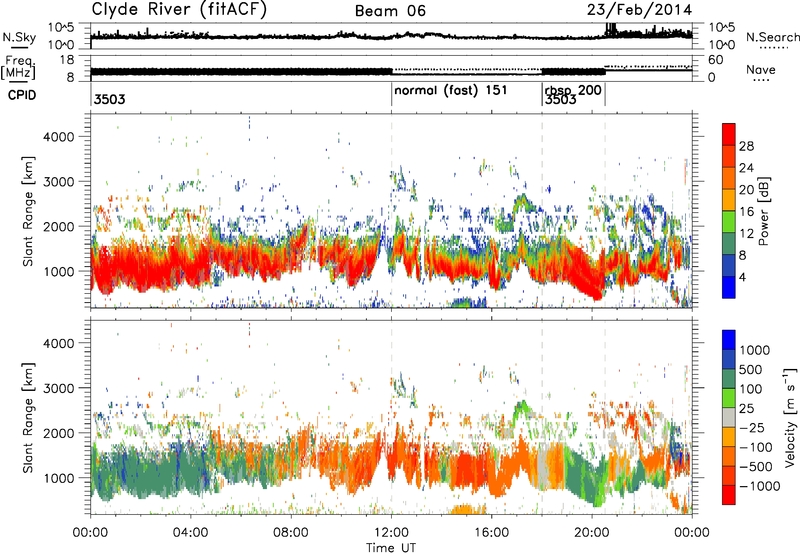Click the 'Time UT' axis label
Image resolution: width=800 pixels, height=554 pixels.
click(x=391, y=547)
